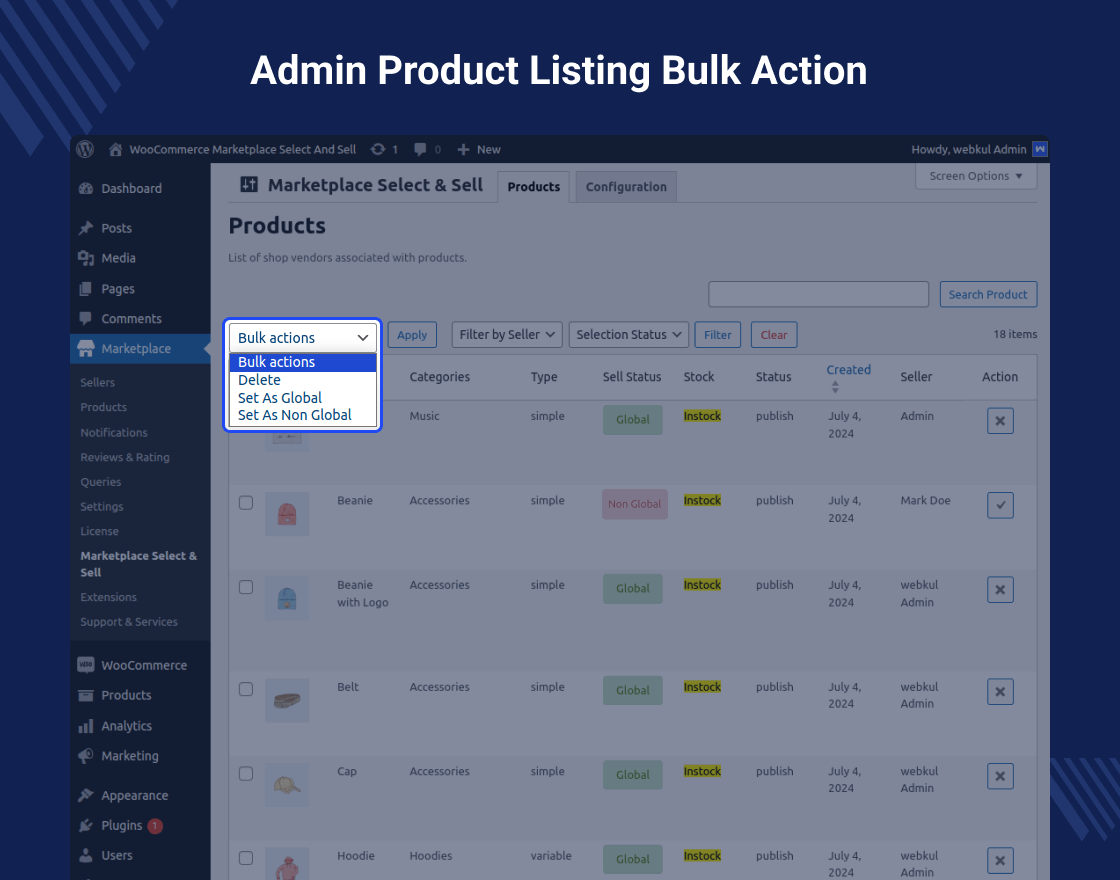Open Notifications submenu link
This screenshot has width=1120, height=880.
tap(114, 432)
